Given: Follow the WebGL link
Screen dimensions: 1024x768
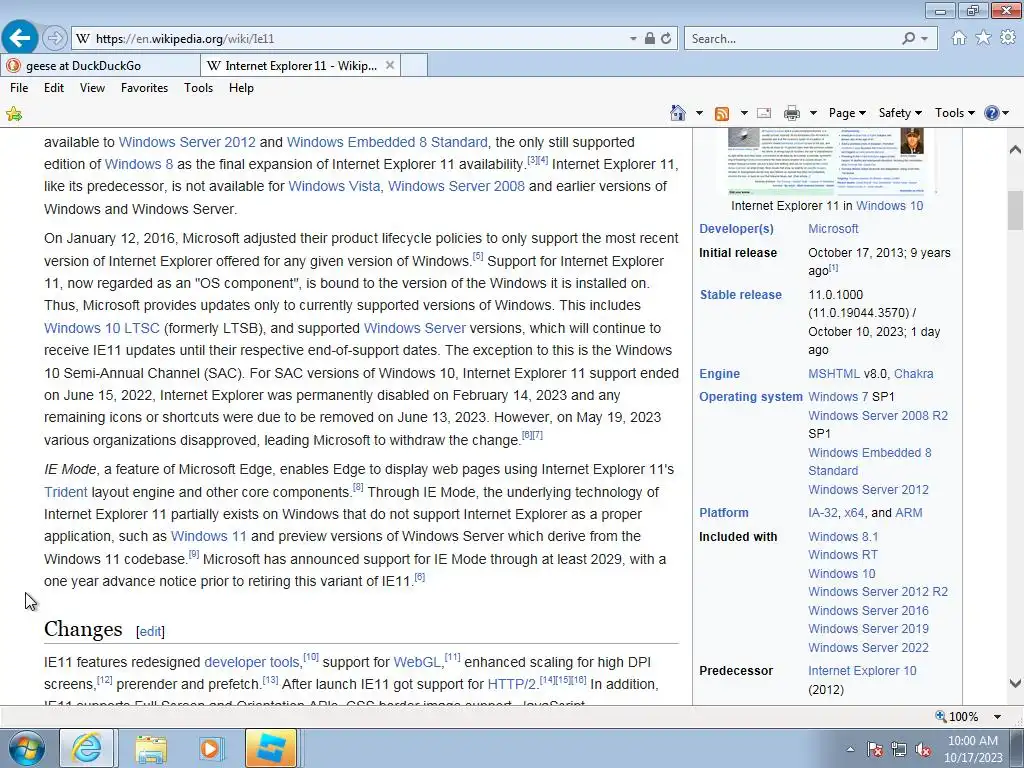Looking at the screenshot, I should [417, 662].
